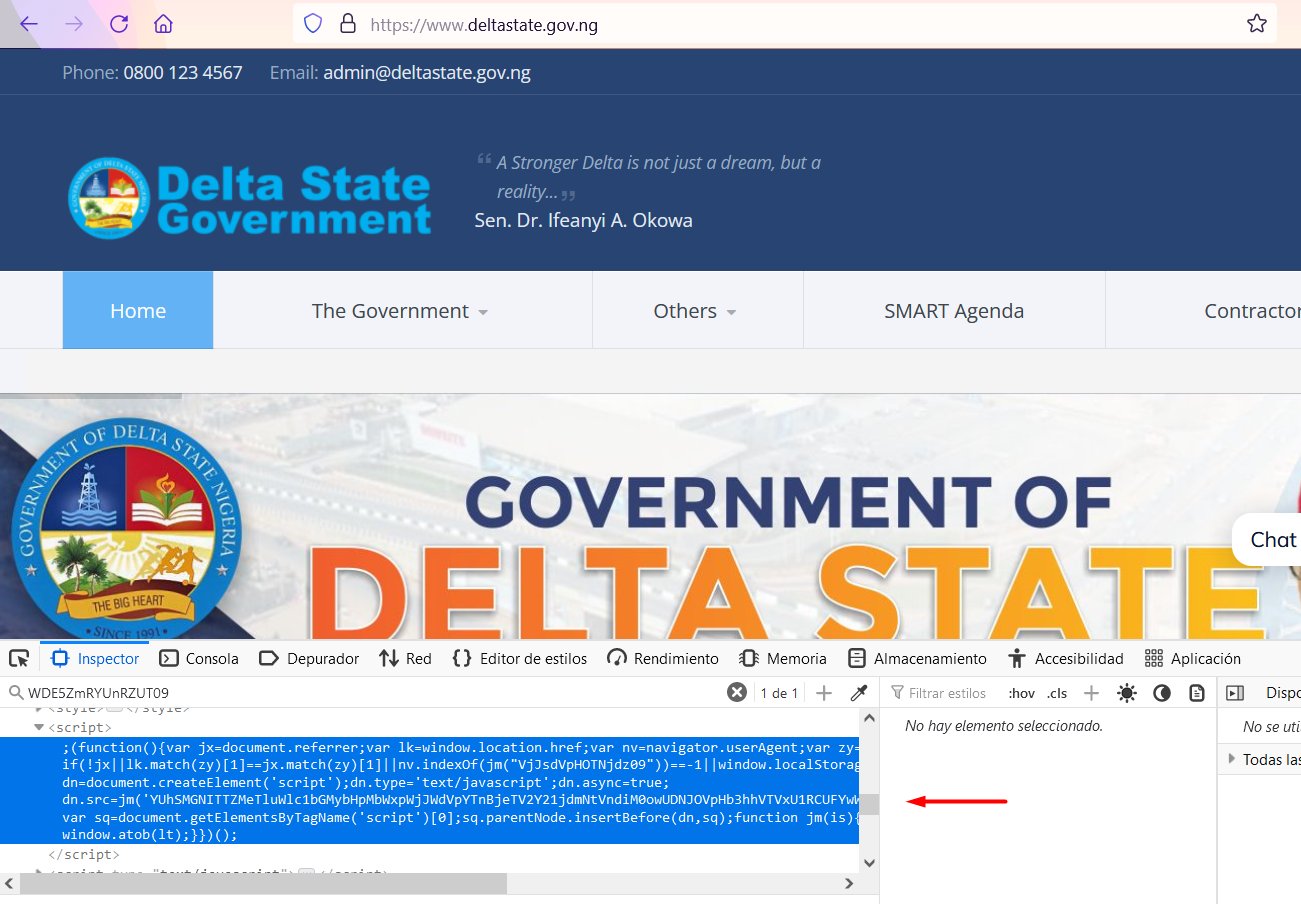Open the SMART Agenda menu item
This screenshot has height=904, width=1301.
click(x=954, y=311)
